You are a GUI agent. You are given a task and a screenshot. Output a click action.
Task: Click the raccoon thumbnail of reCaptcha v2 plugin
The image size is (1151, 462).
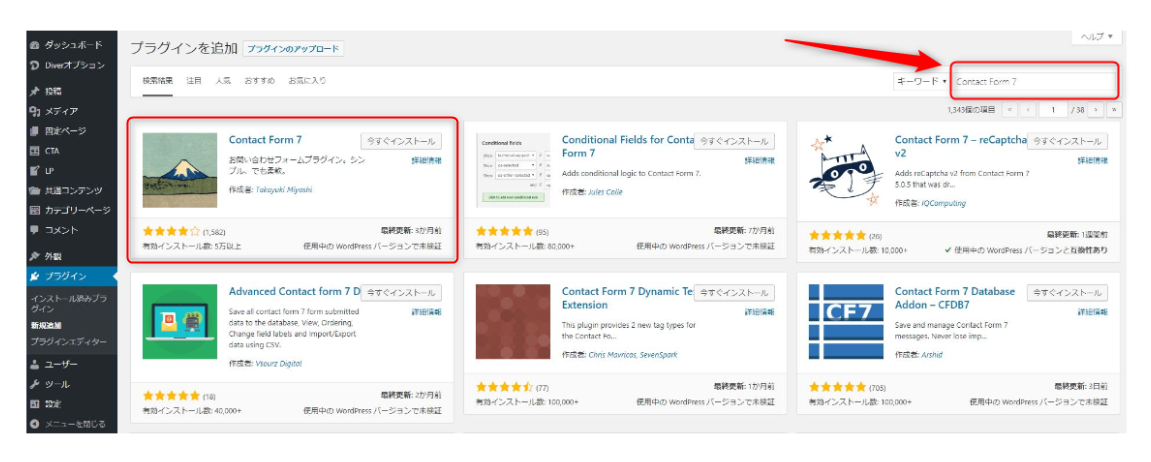coord(846,170)
